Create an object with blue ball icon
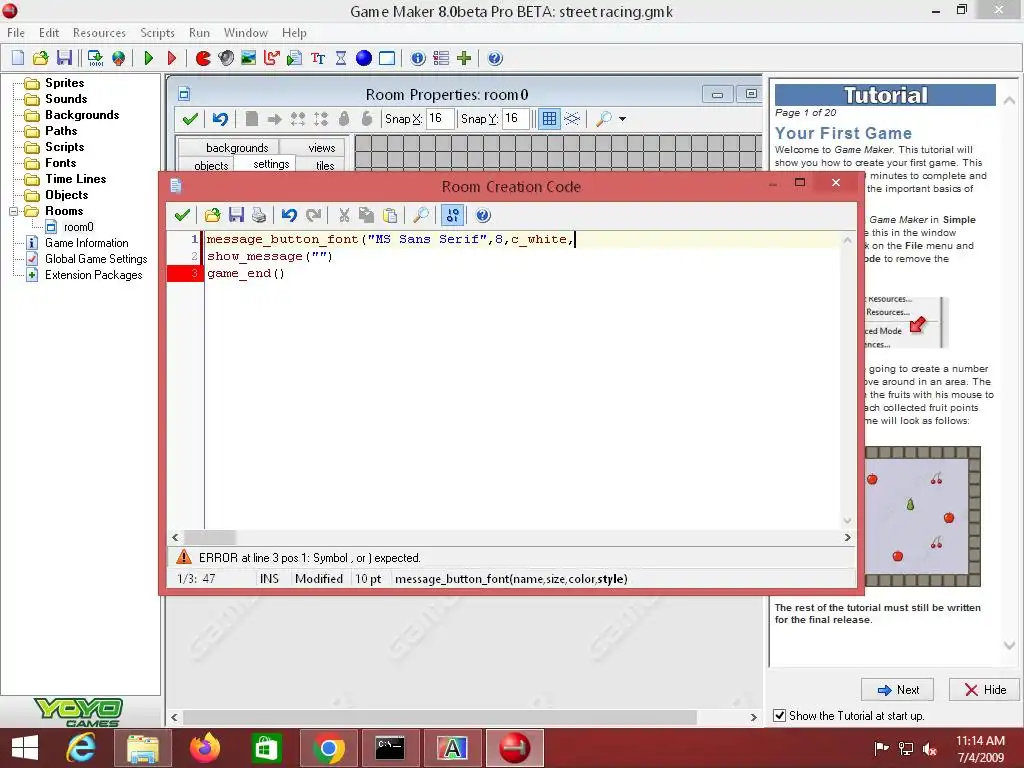This screenshot has width=1024, height=768. tap(364, 58)
